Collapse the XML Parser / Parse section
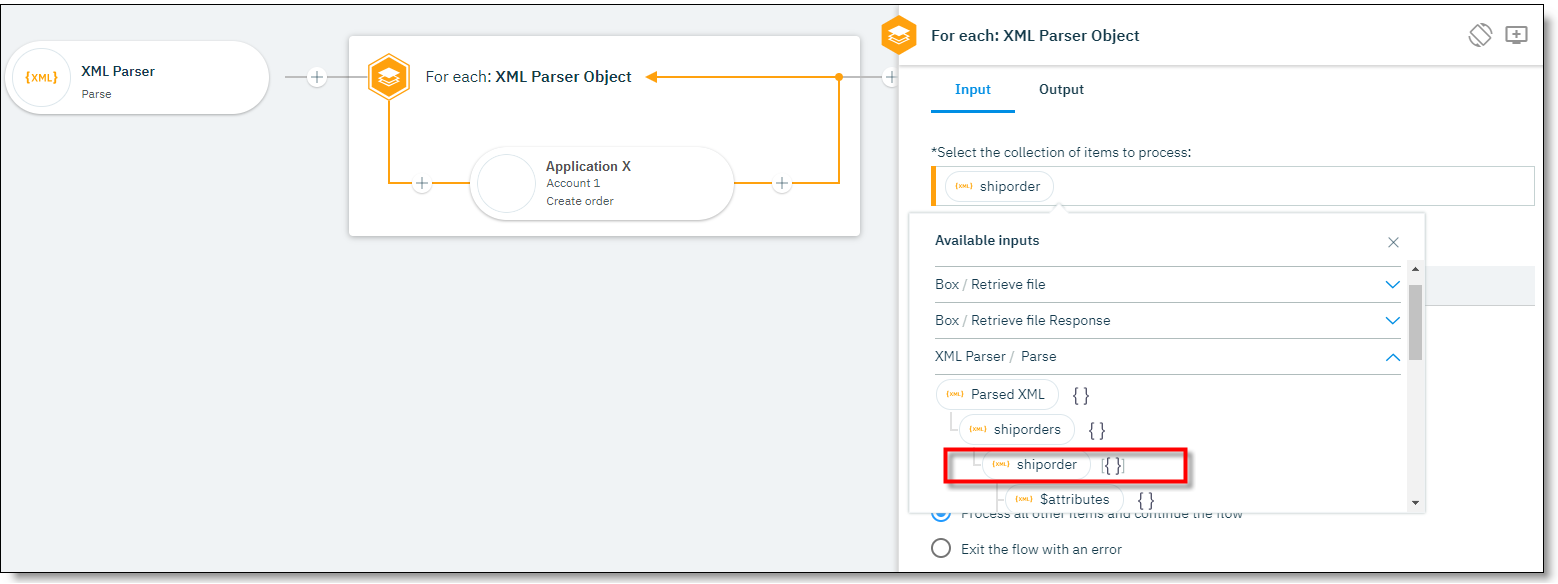Viewport: 1558px width, 584px height. click(x=1392, y=357)
